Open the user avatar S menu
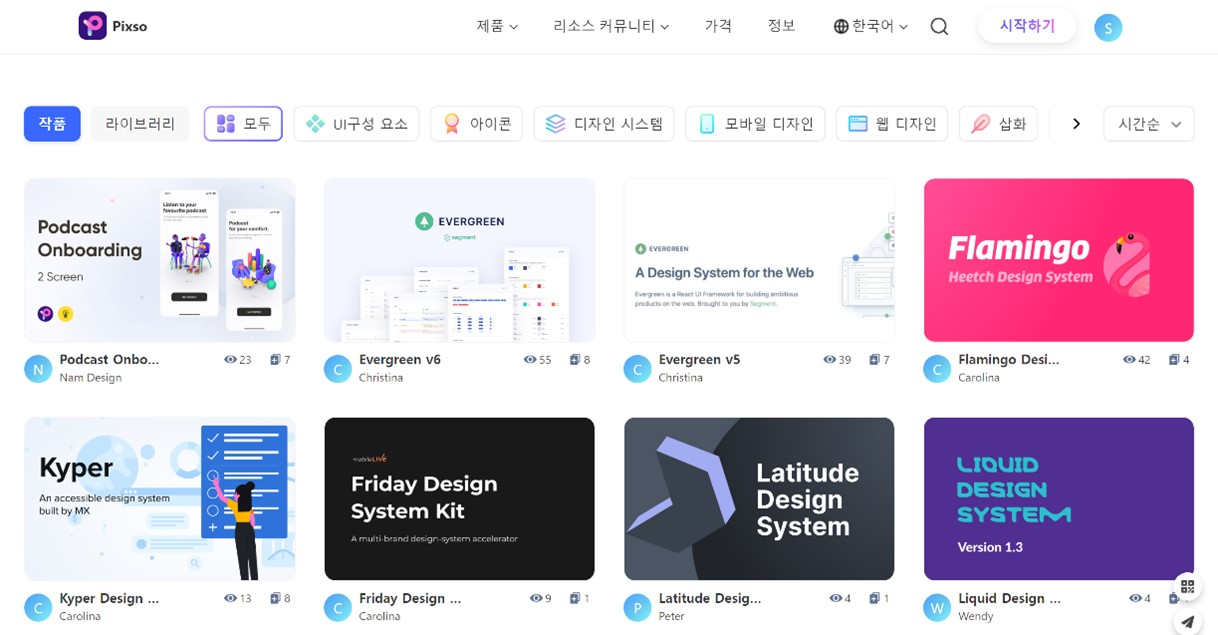The image size is (1218, 635). [x=1108, y=28]
